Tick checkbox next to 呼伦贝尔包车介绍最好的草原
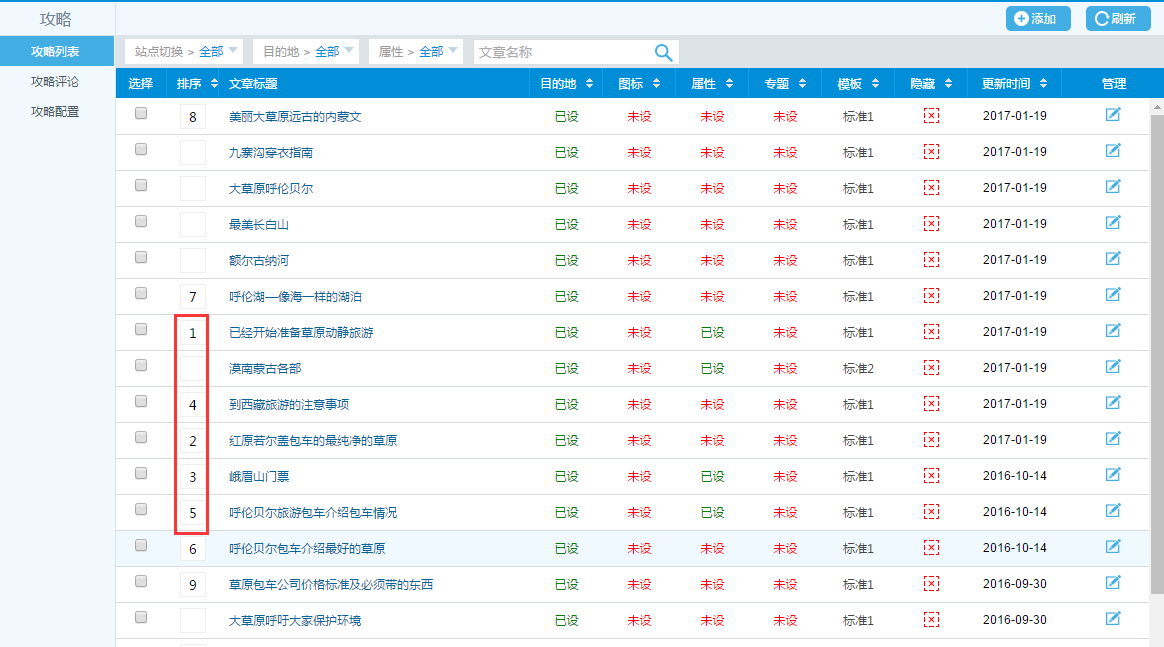Image resolution: width=1164 pixels, height=647 pixels. click(141, 546)
